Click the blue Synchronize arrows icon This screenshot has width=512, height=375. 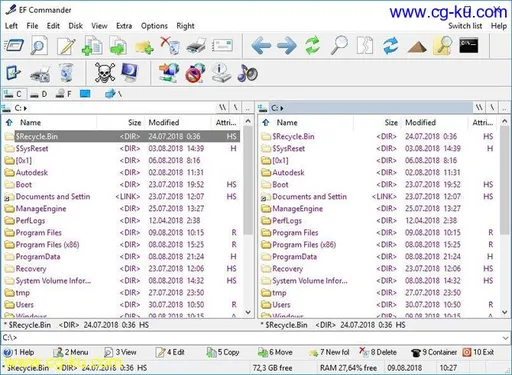pyautogui.click(x=391, y=46)
